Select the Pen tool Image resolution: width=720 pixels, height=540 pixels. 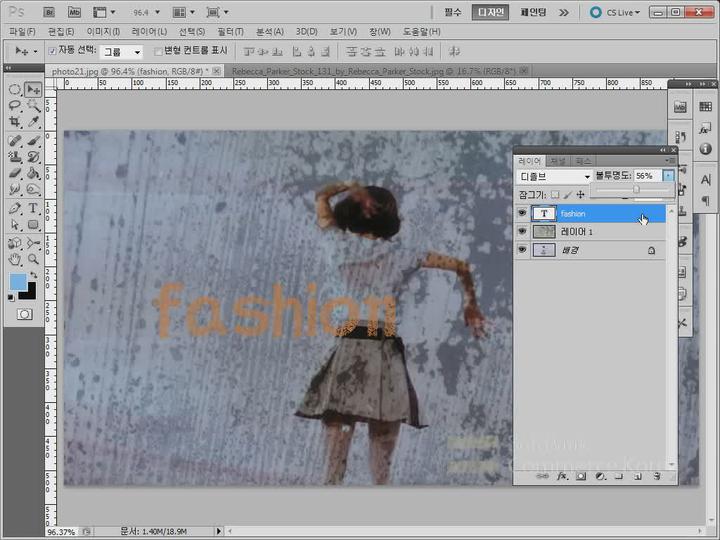15,208
